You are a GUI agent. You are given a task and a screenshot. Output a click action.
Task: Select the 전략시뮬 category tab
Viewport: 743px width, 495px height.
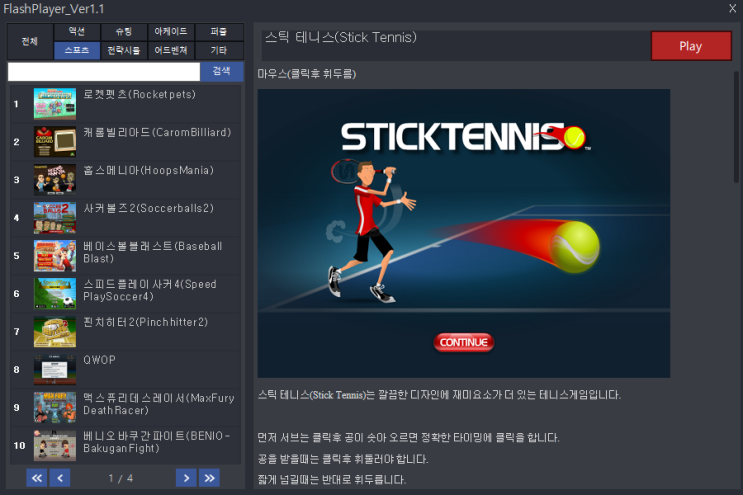click(124, 50)
